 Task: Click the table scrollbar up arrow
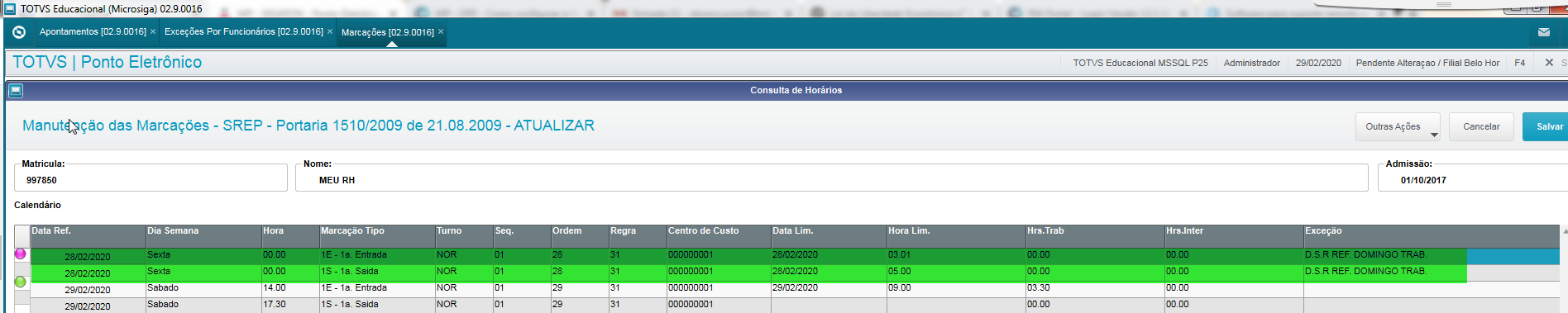pyautogui.click(x=1564, y=231)
